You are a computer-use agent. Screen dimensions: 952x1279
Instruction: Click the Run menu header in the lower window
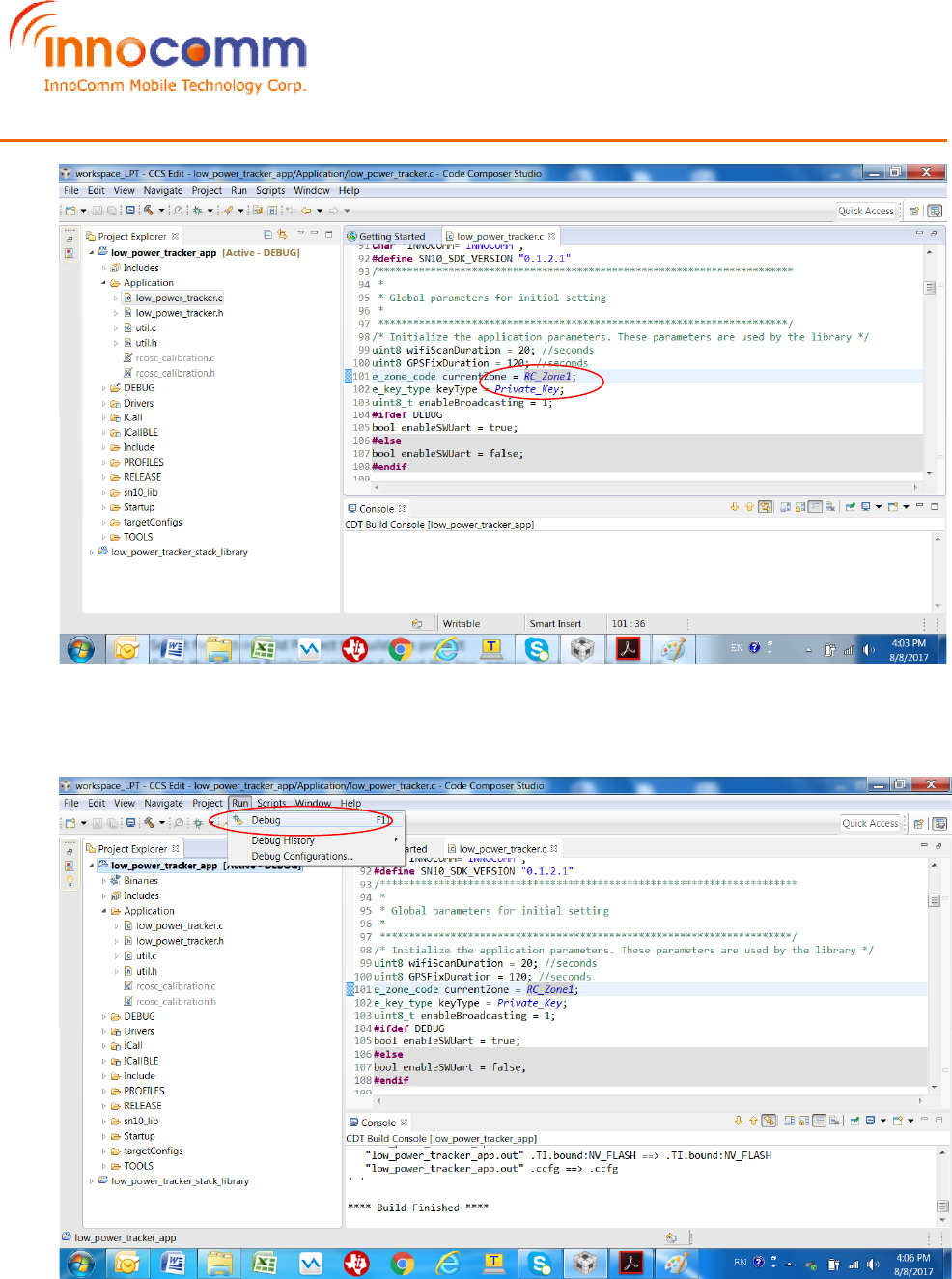pos(239,803)
